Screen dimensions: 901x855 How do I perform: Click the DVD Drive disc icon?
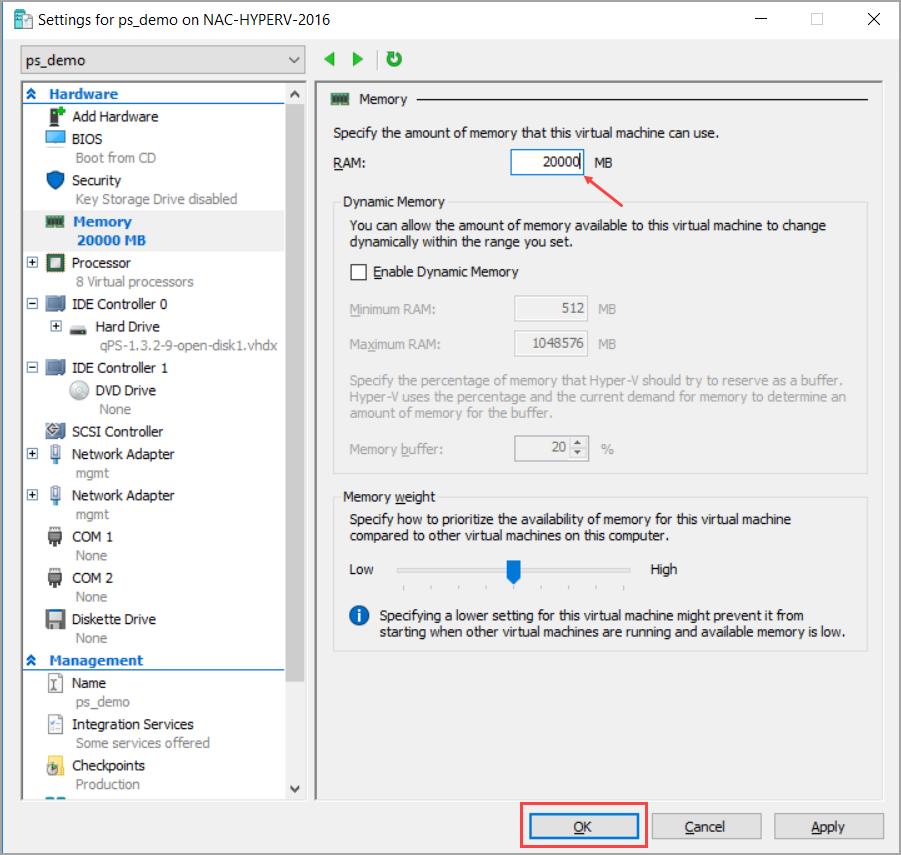pyautogui.click(x=79, y=390)
